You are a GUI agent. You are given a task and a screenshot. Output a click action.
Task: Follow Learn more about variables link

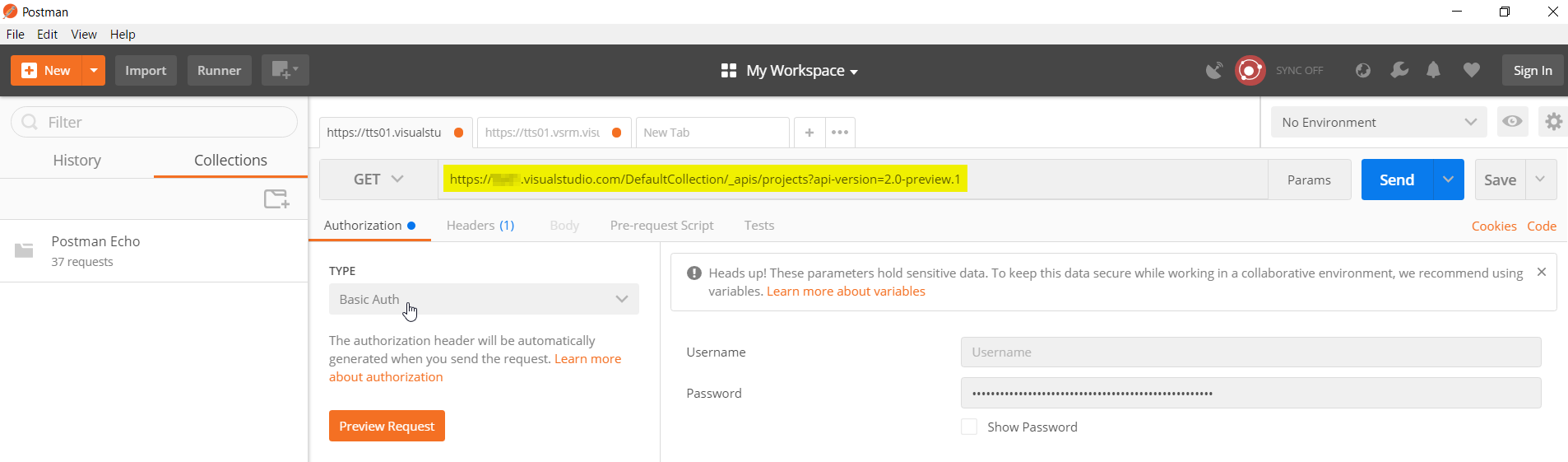click(846, 292)
